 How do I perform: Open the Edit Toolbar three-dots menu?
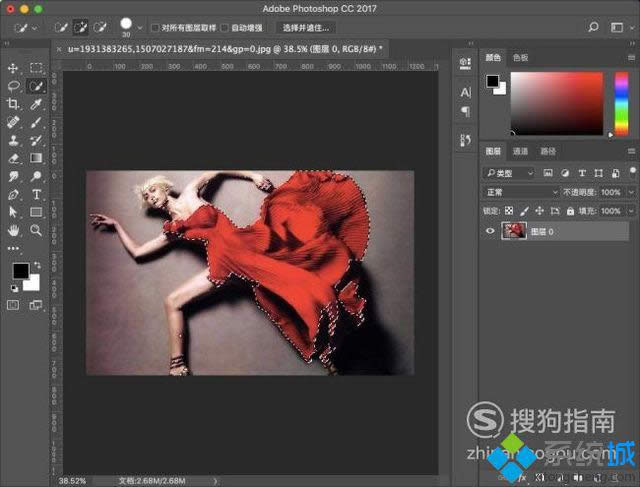coord(13,248)
